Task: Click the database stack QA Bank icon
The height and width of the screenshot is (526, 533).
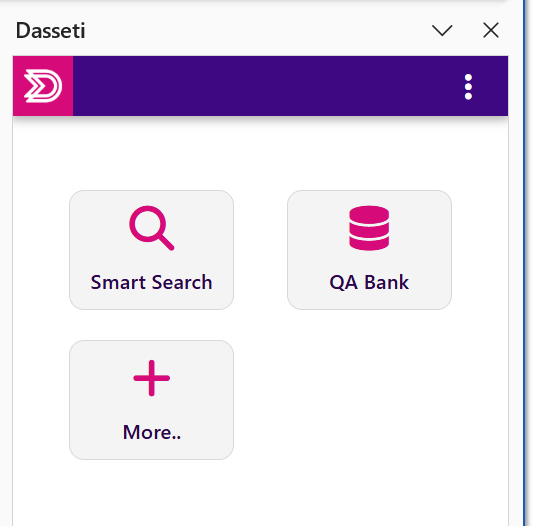Action: (x=369, y=228)
